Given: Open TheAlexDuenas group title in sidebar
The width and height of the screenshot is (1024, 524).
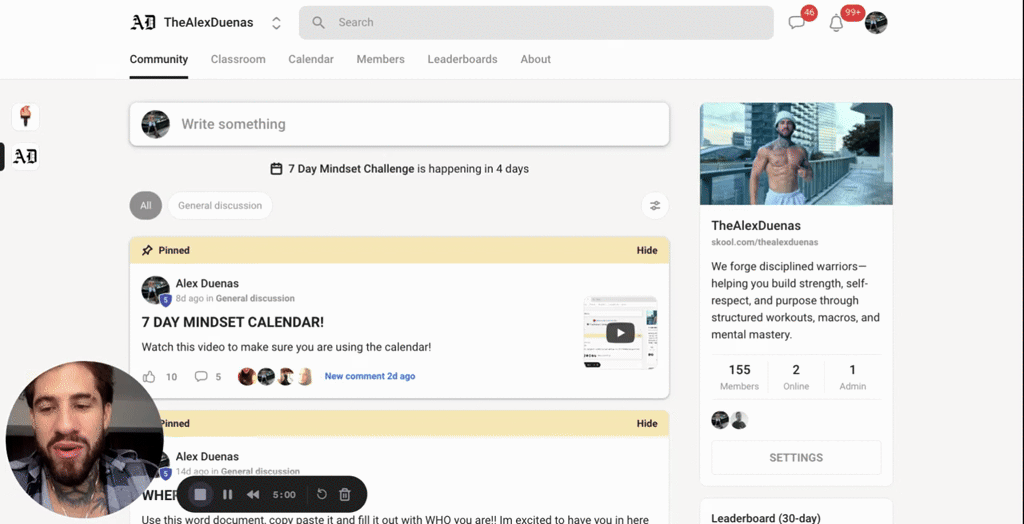Looking at the screenshot, I should [756, 226].
